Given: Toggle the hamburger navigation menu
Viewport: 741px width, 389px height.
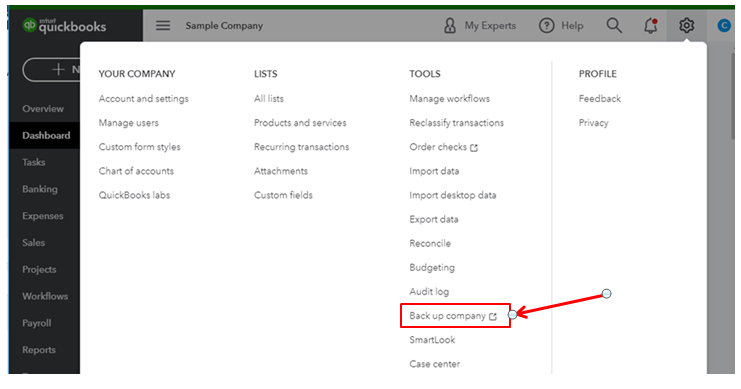Looking at the screenshot, I should click(163, 26).
